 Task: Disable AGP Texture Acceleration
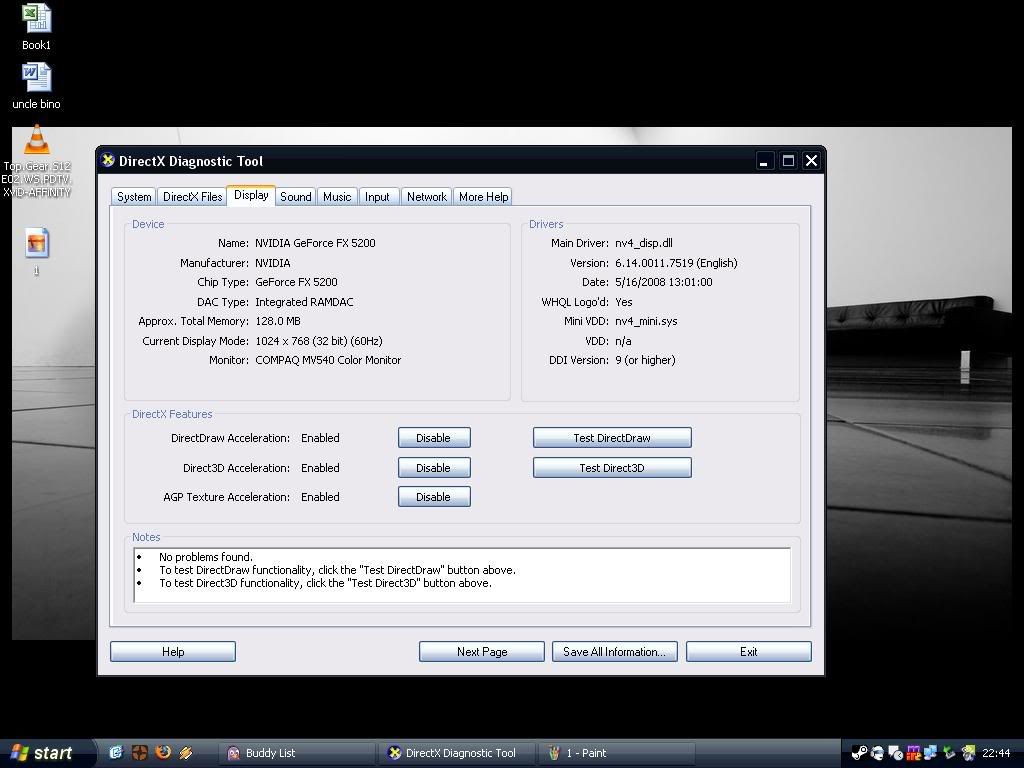[x=433, y=497]
